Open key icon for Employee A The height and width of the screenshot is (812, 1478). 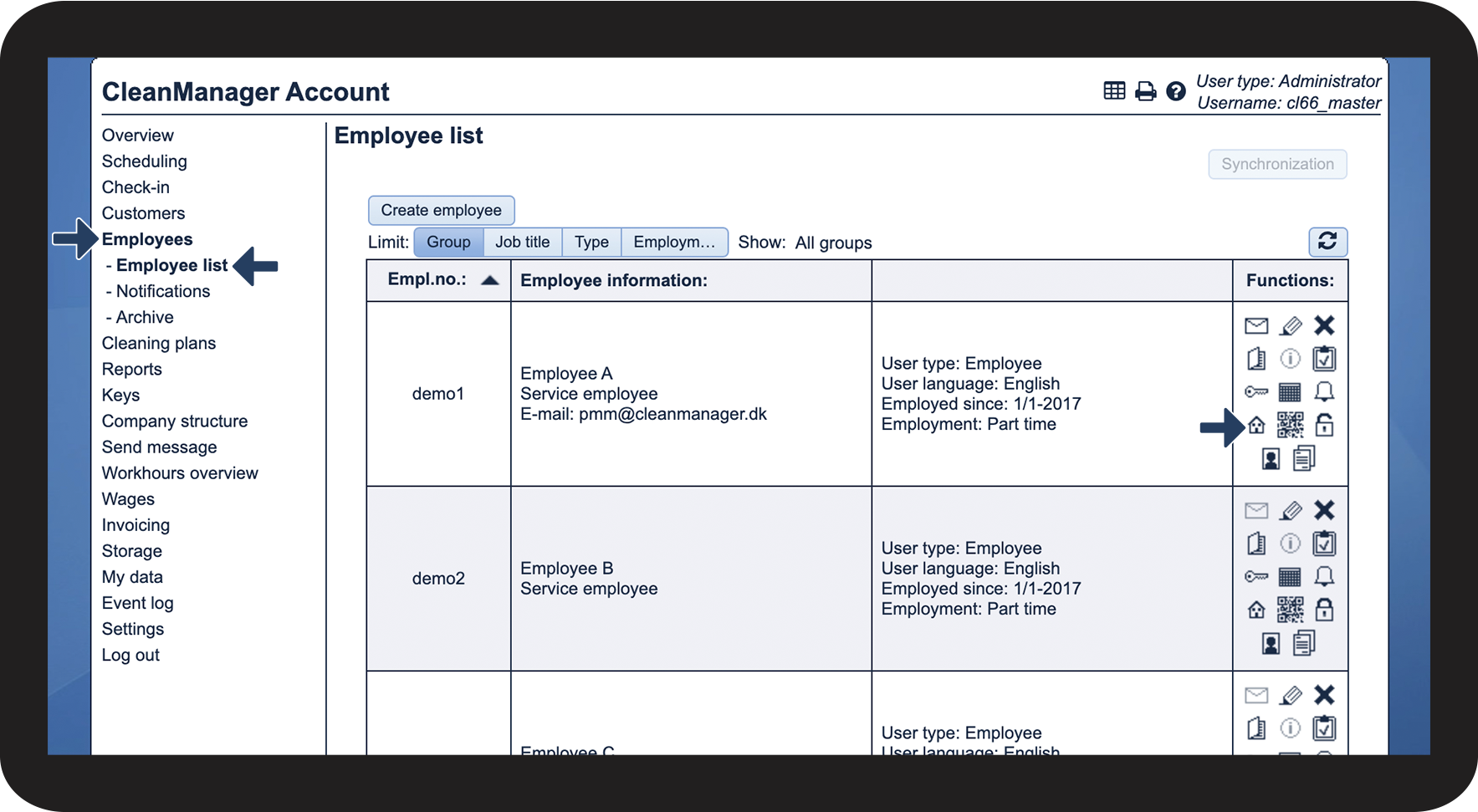1256,391
